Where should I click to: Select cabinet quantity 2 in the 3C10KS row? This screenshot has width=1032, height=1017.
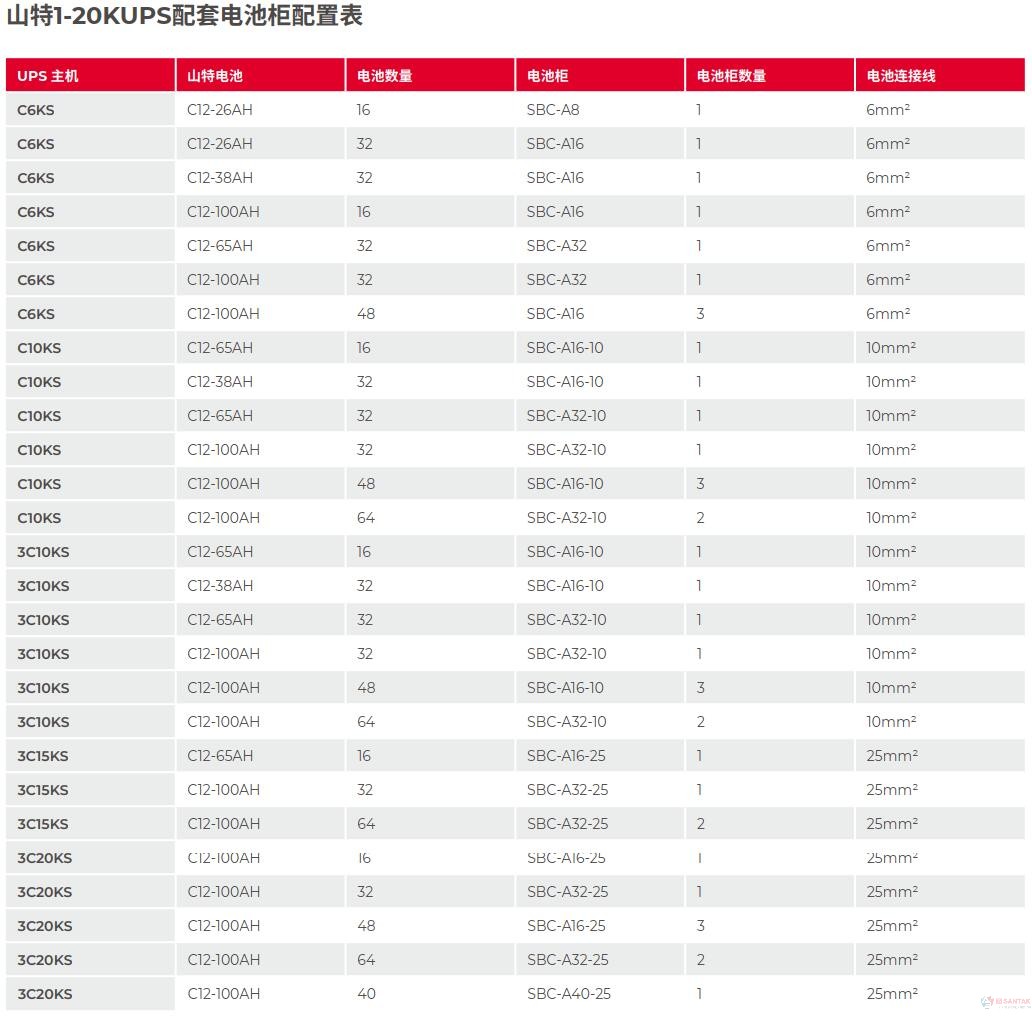tap(700, 722)
